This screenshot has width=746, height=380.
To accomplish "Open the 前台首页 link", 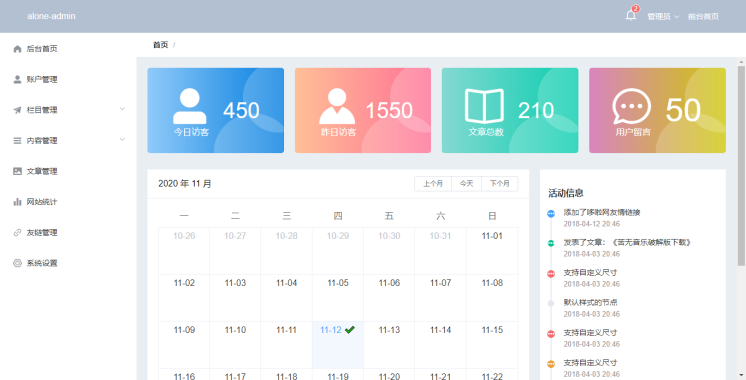I will [703, 17].
